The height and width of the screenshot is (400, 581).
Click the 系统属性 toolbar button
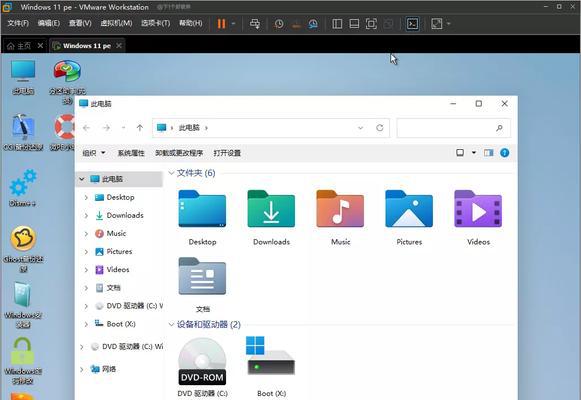(131, 153)
